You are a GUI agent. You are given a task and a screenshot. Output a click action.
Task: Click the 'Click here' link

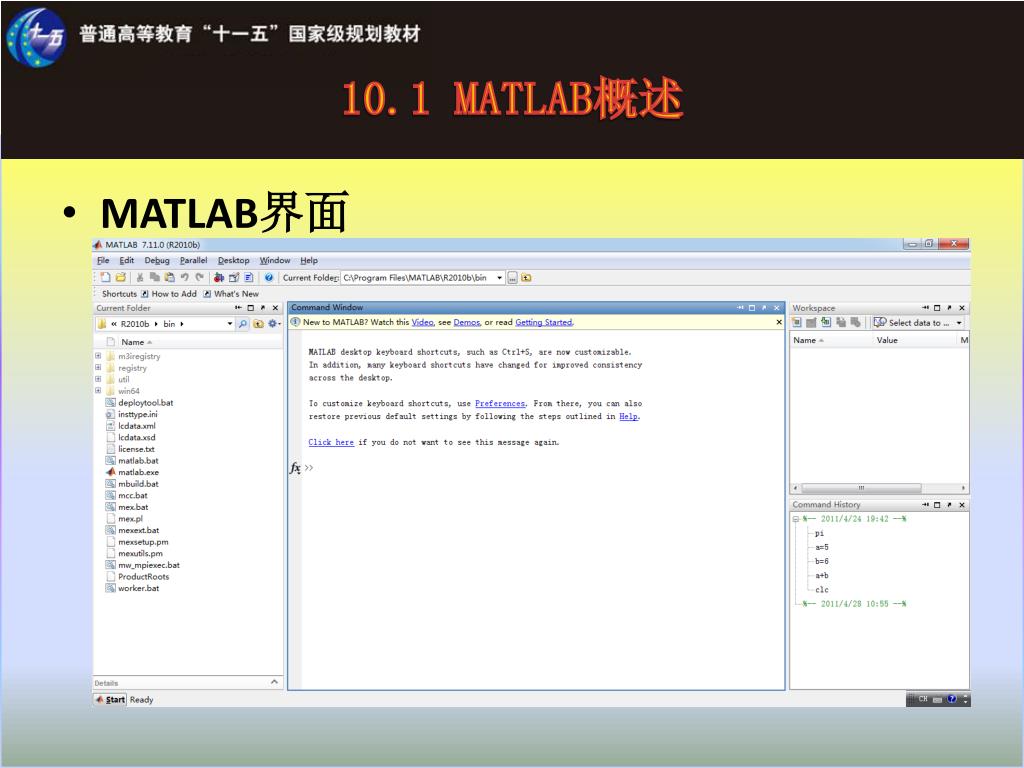coord(331,443)
